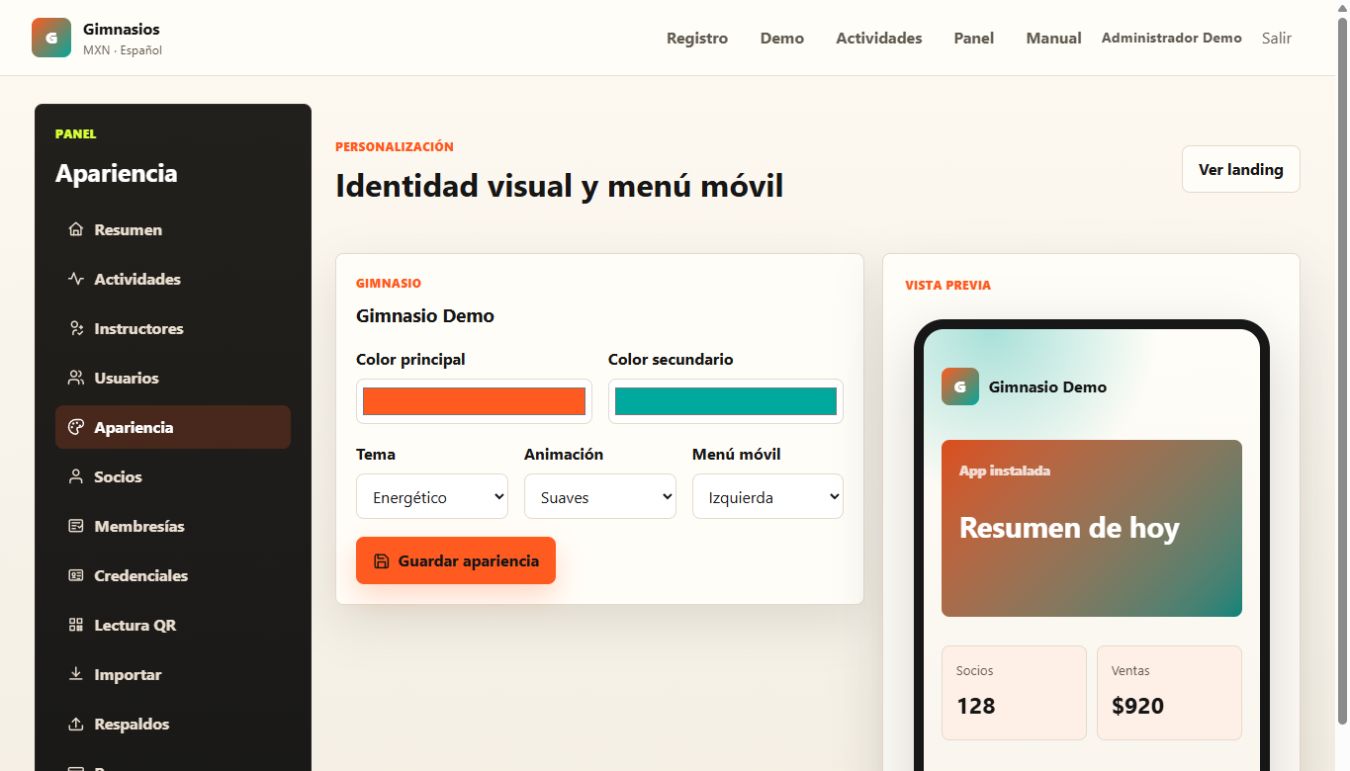
Task: Click the QR code icon beside Lectura QR
Action: [x=76, y=625]
